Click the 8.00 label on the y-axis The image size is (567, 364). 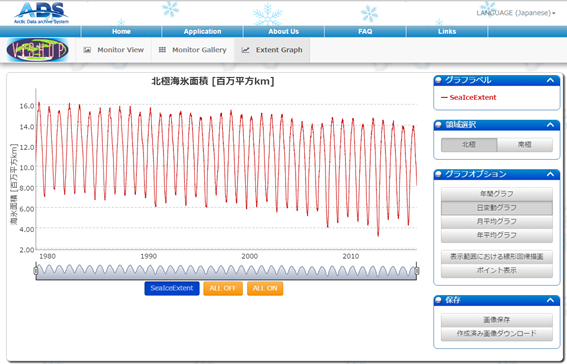[x=27, y=188]
